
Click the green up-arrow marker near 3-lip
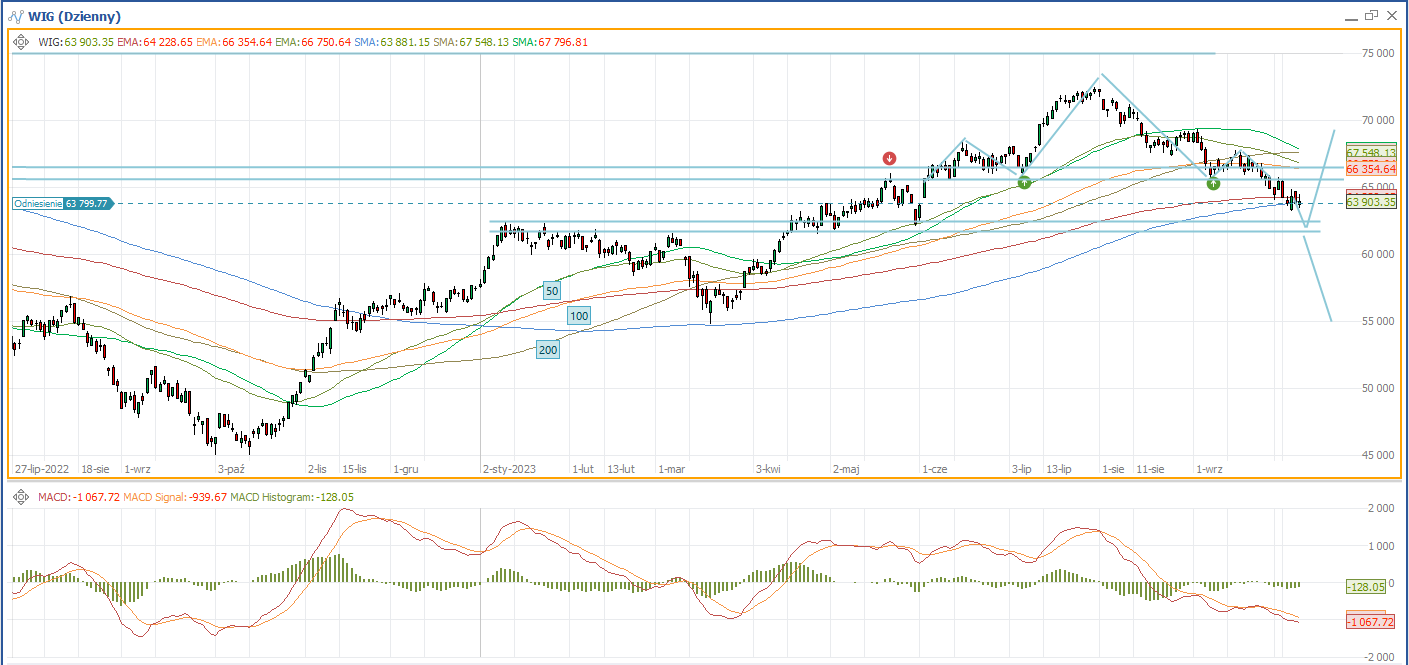(x=1024, y=183)
